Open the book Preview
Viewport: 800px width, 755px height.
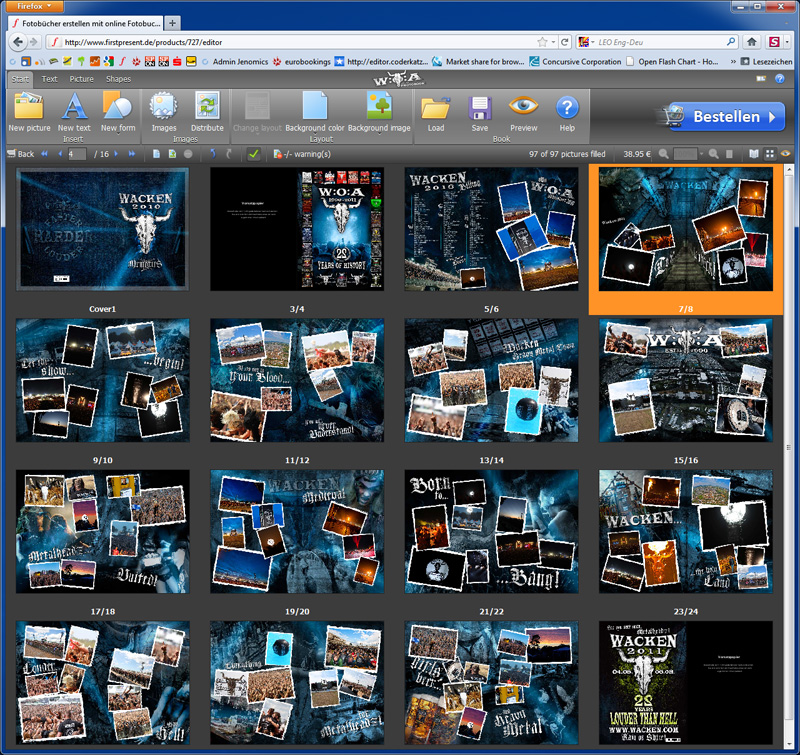coord(523,112)
